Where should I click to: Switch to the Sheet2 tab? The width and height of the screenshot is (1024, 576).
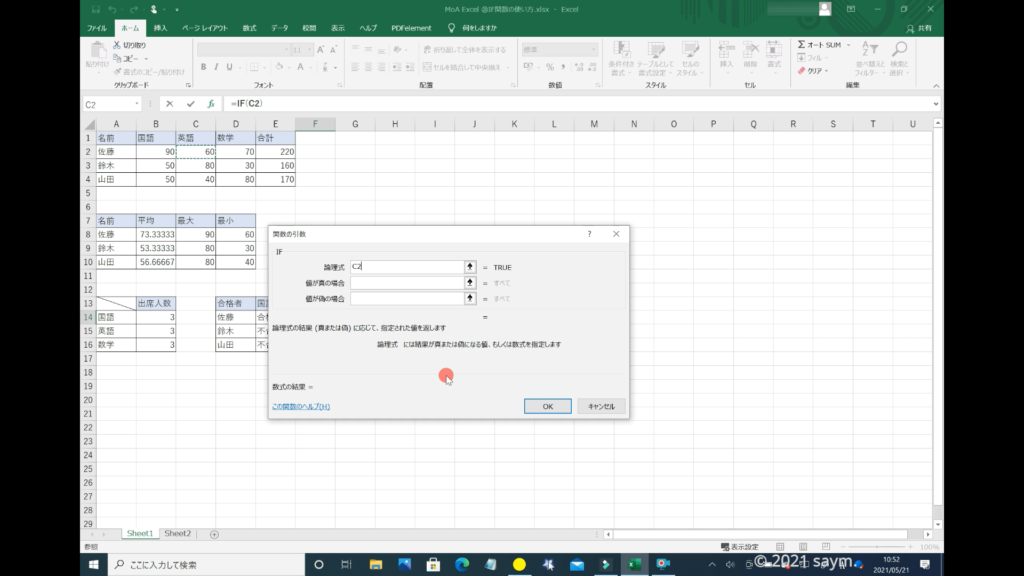pos(178,534)
